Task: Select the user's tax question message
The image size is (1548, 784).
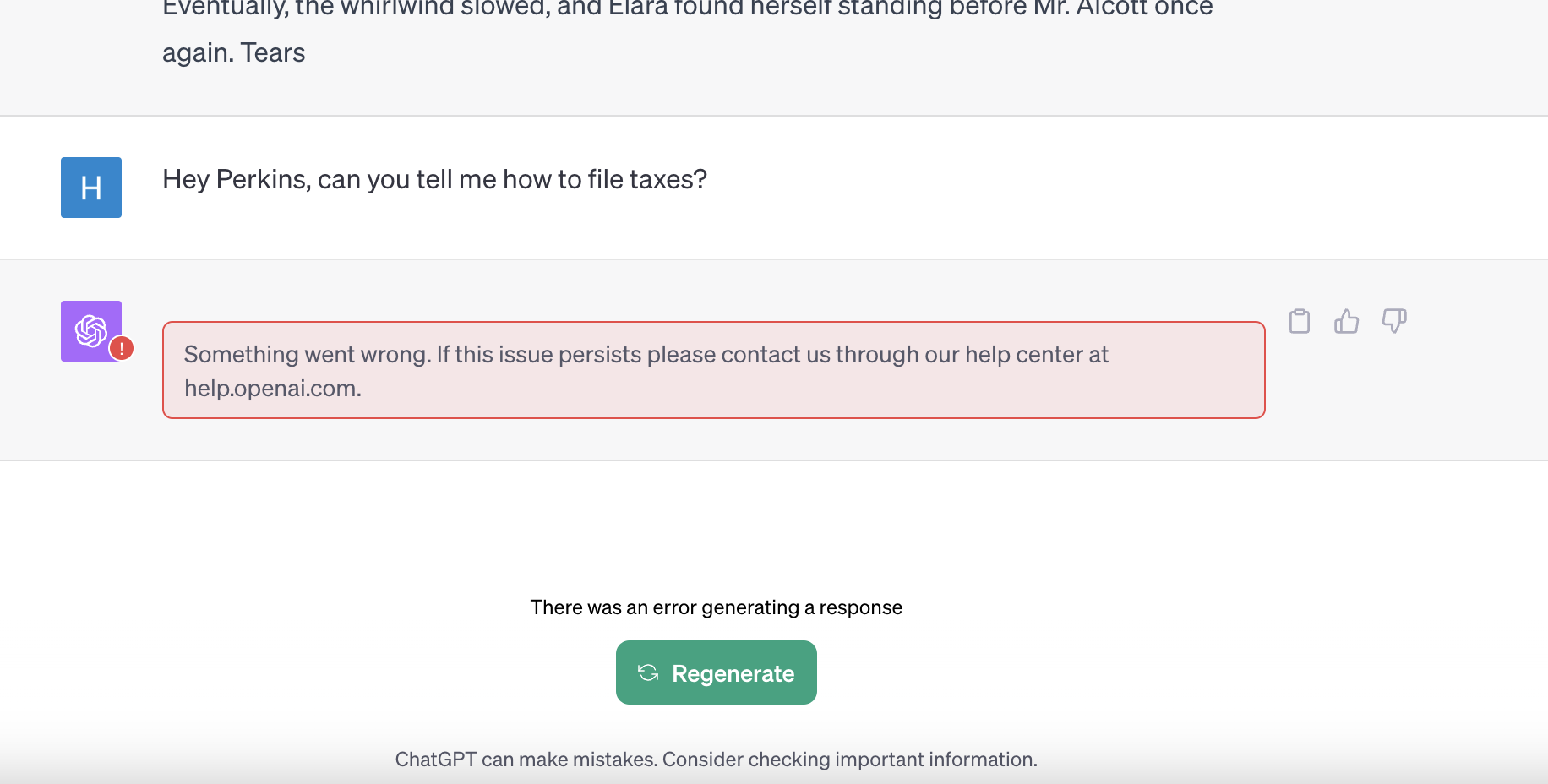Action: tap(433, 179)
